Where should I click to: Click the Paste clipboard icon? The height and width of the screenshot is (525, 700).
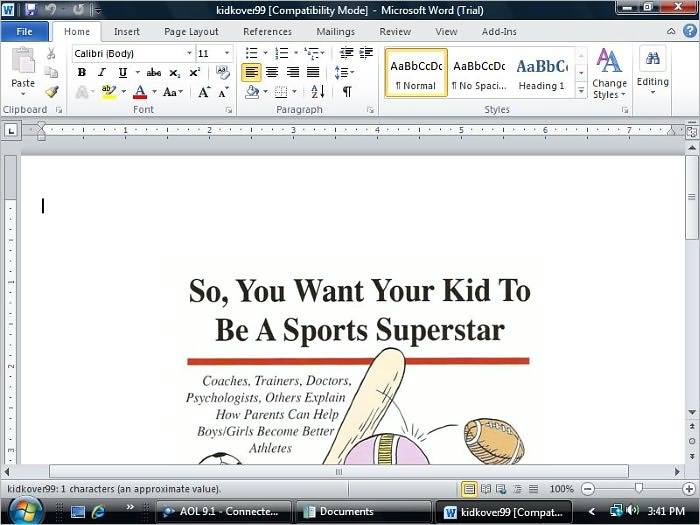coord(23,60)
